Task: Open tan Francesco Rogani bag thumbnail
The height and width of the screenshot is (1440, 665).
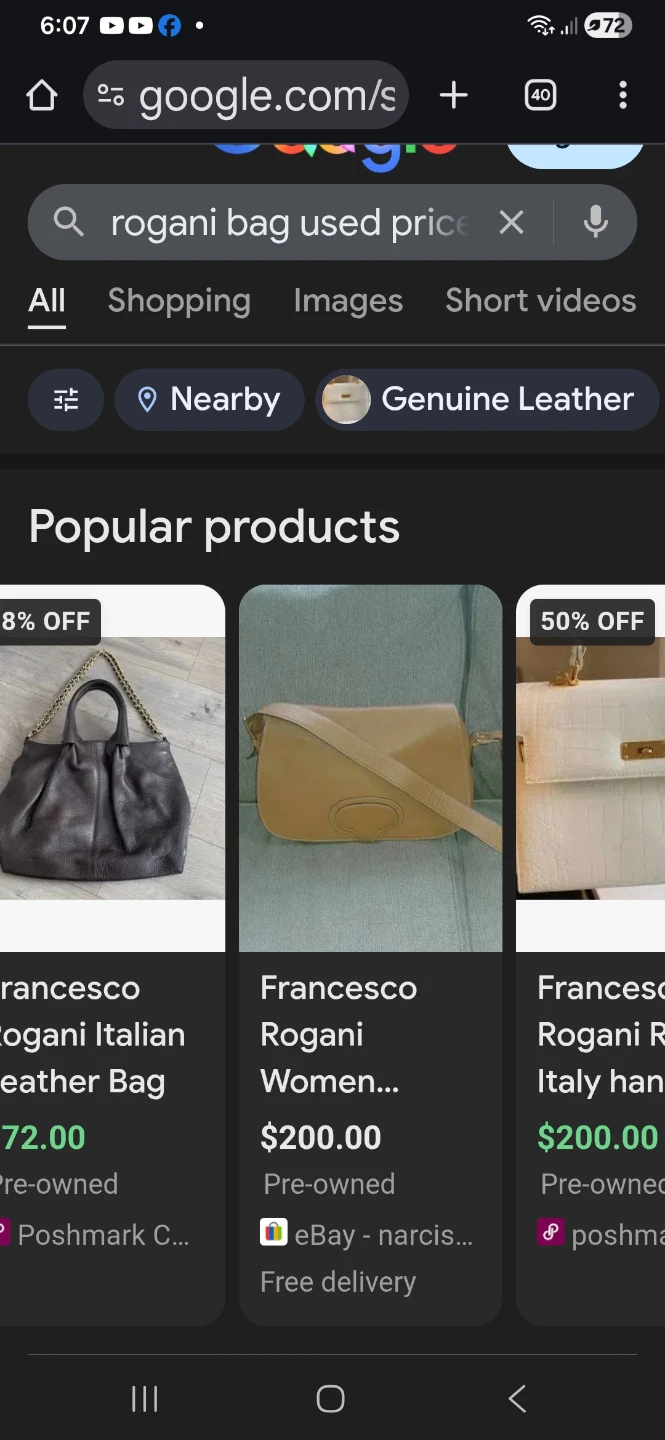Action: [370, 768]
